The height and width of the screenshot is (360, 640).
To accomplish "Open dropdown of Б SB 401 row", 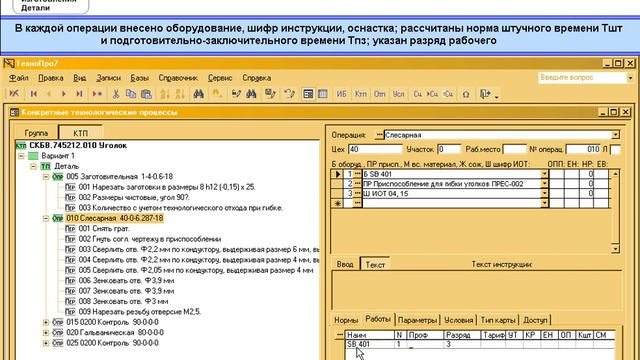I will click(x=544, y=174).
